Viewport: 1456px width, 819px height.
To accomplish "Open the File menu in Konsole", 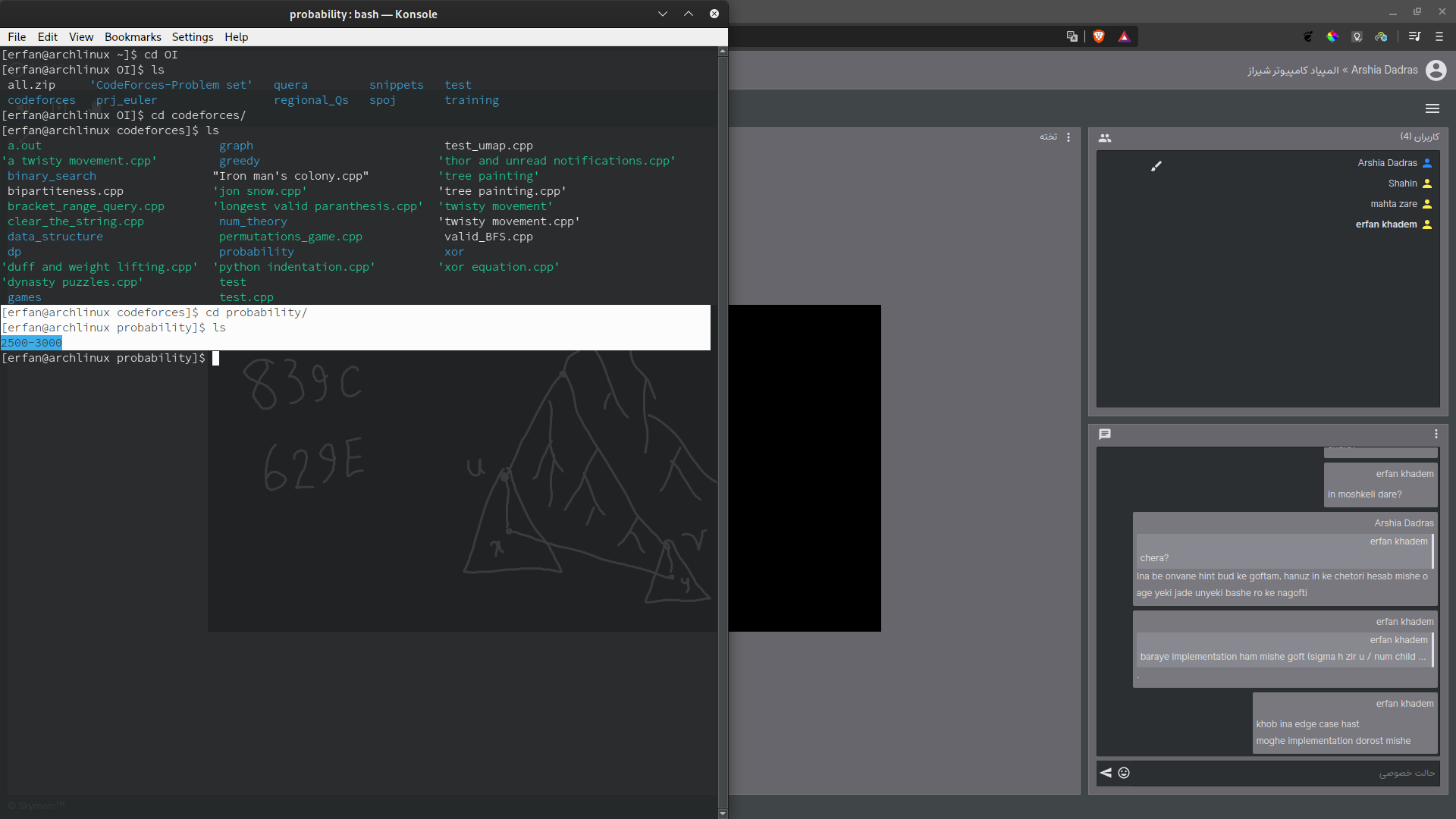I will click(17, 36).
